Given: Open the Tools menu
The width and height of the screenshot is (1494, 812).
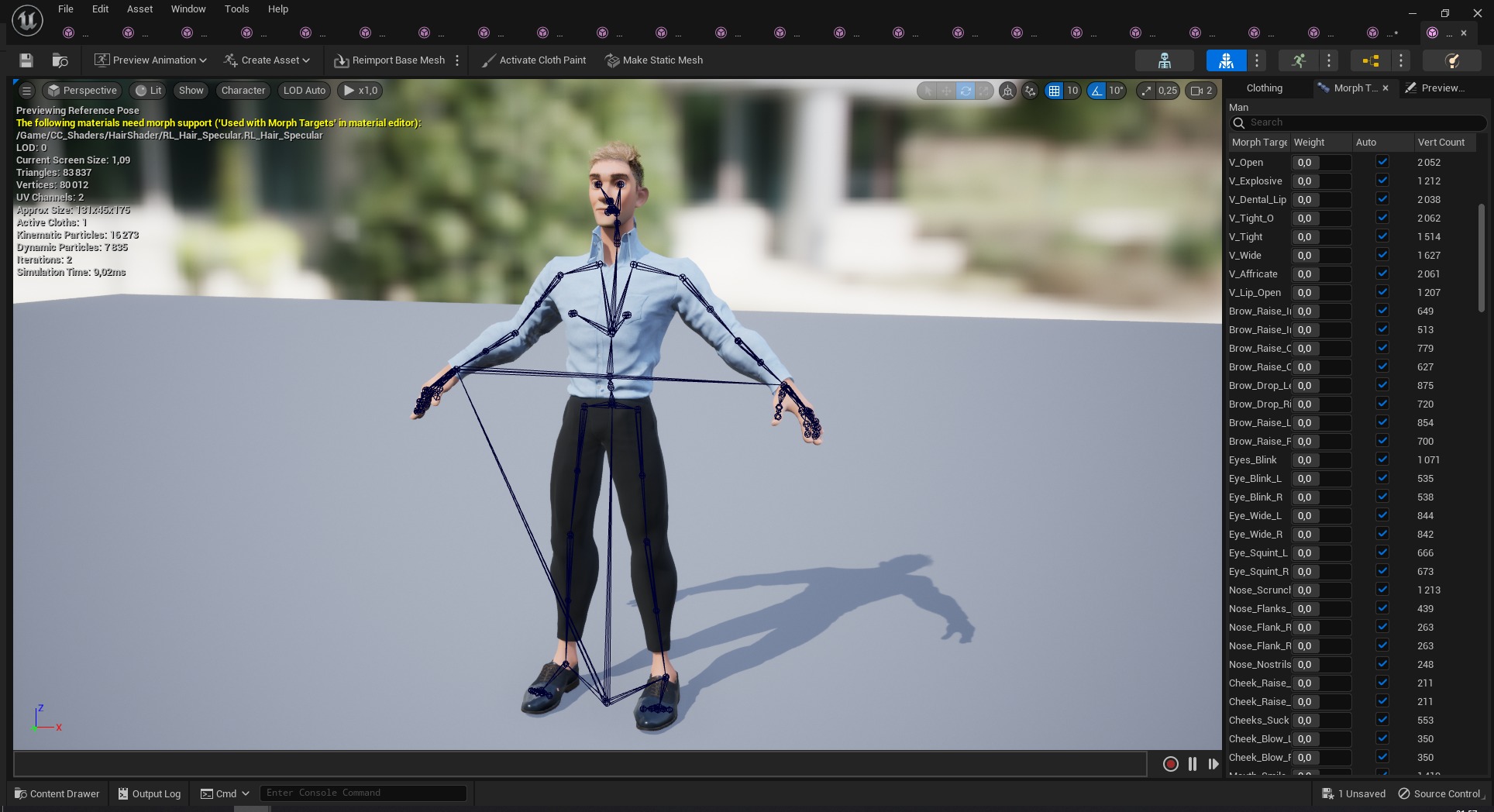Looking at the screenshot, I should [237, 9].
